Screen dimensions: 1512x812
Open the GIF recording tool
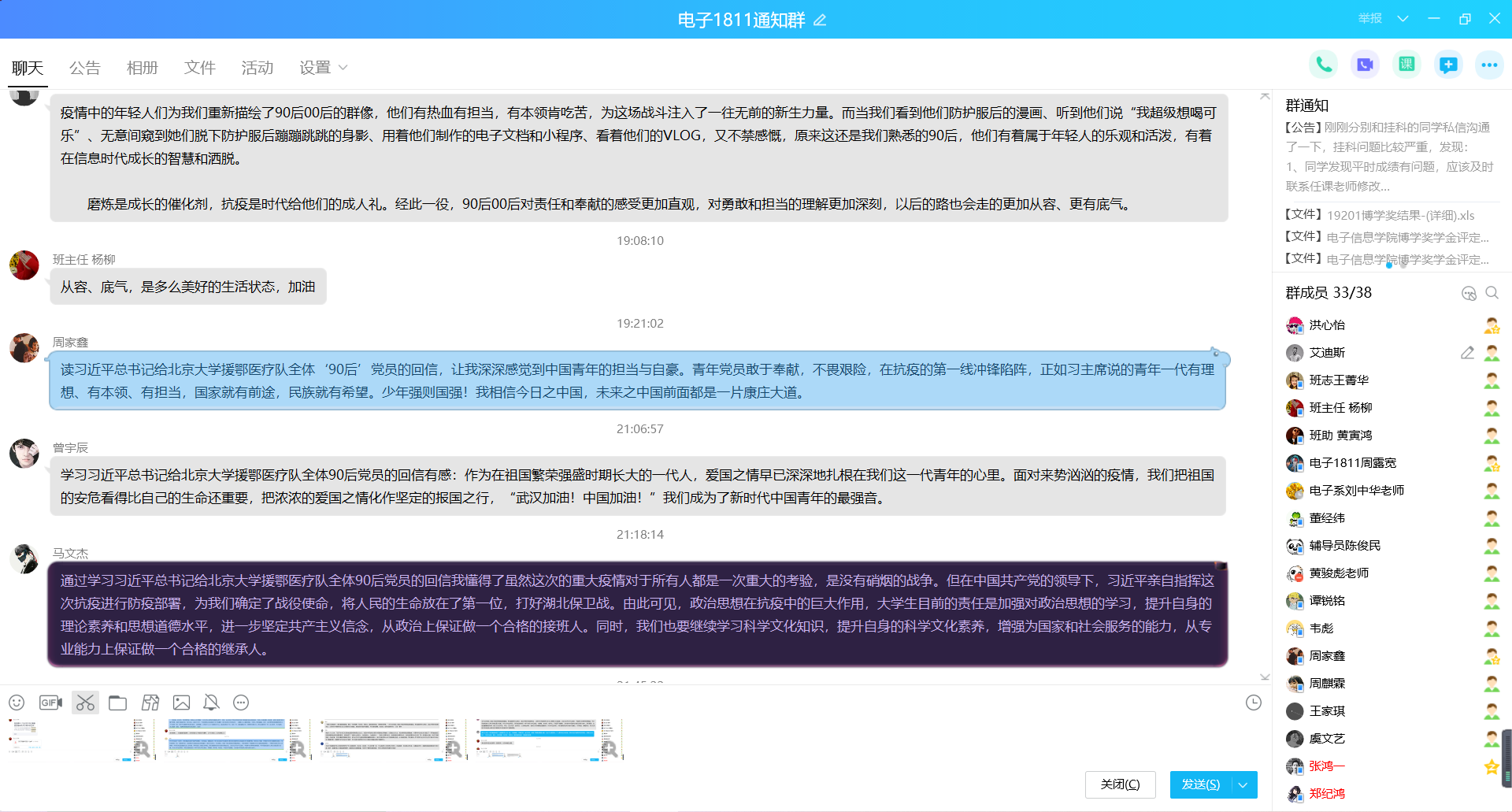[50, 703]
